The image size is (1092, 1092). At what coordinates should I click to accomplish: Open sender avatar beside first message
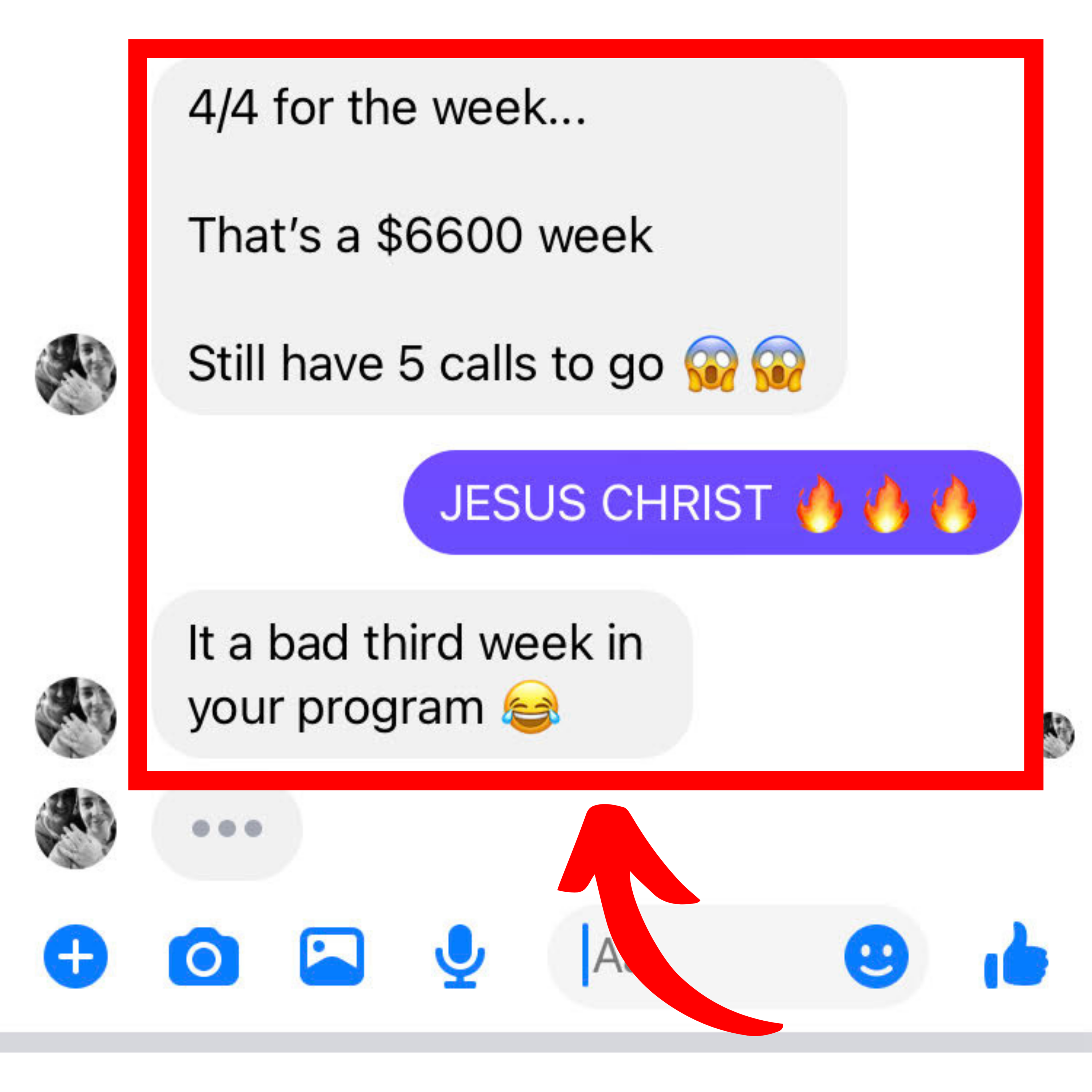[76, 374]
